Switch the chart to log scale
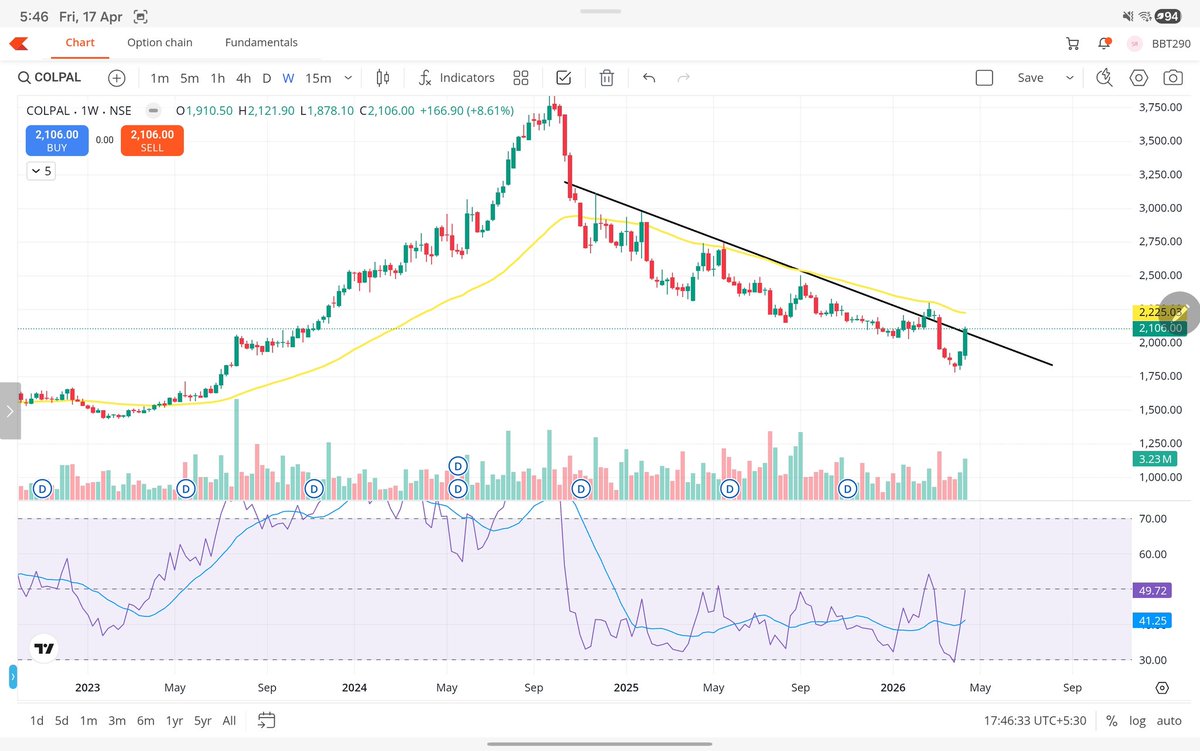The width and height of the screenshot is (1200, 751). coord(1137,720)
